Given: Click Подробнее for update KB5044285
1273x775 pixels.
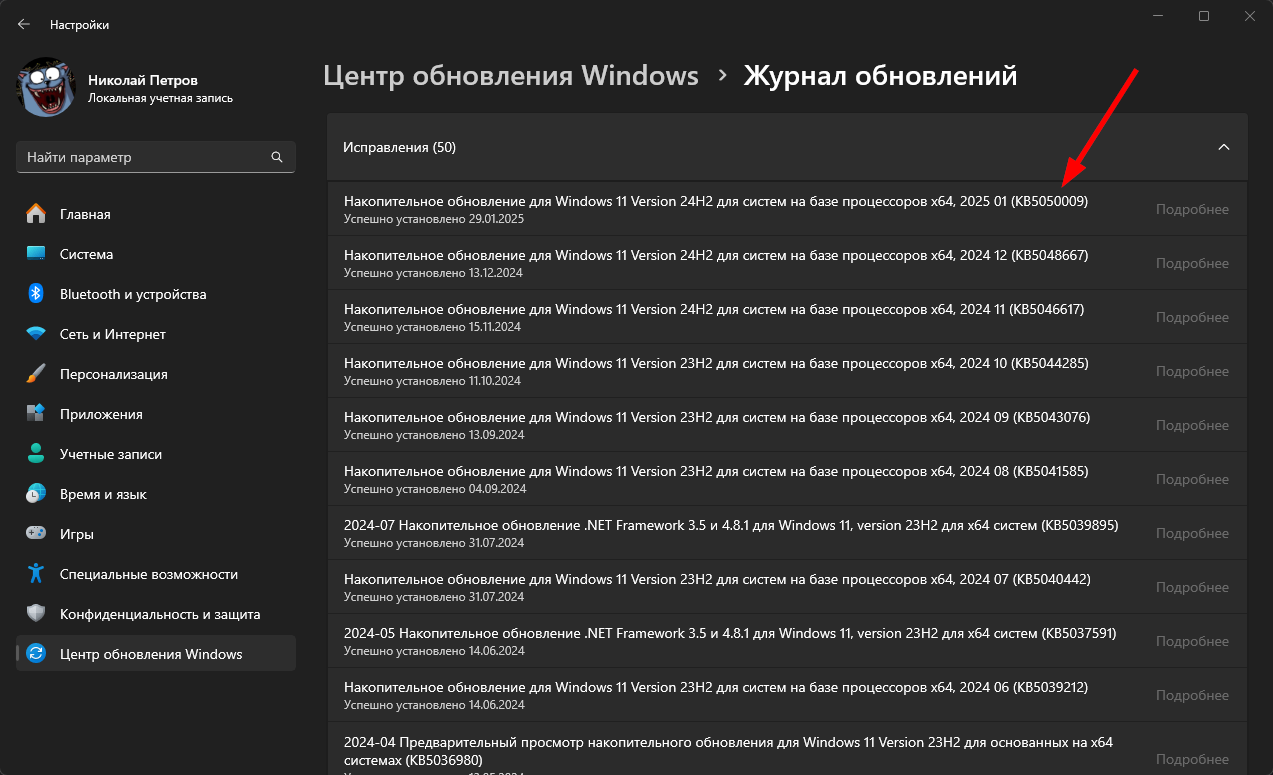Looking at the screenshot, I should pyautogui.click(x=1192, y=371).
